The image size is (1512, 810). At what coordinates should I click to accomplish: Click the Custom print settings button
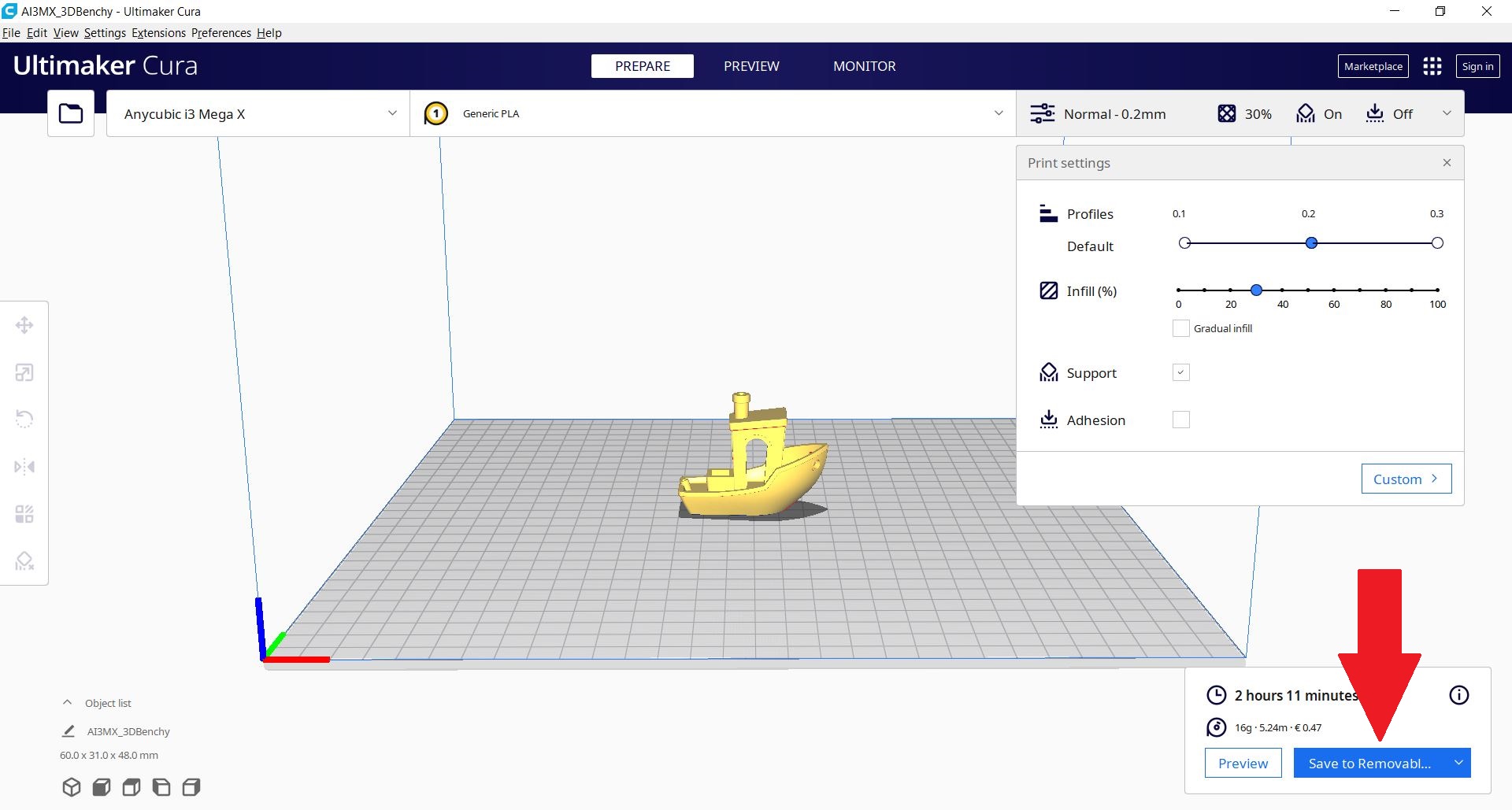tap(1406, 479)
